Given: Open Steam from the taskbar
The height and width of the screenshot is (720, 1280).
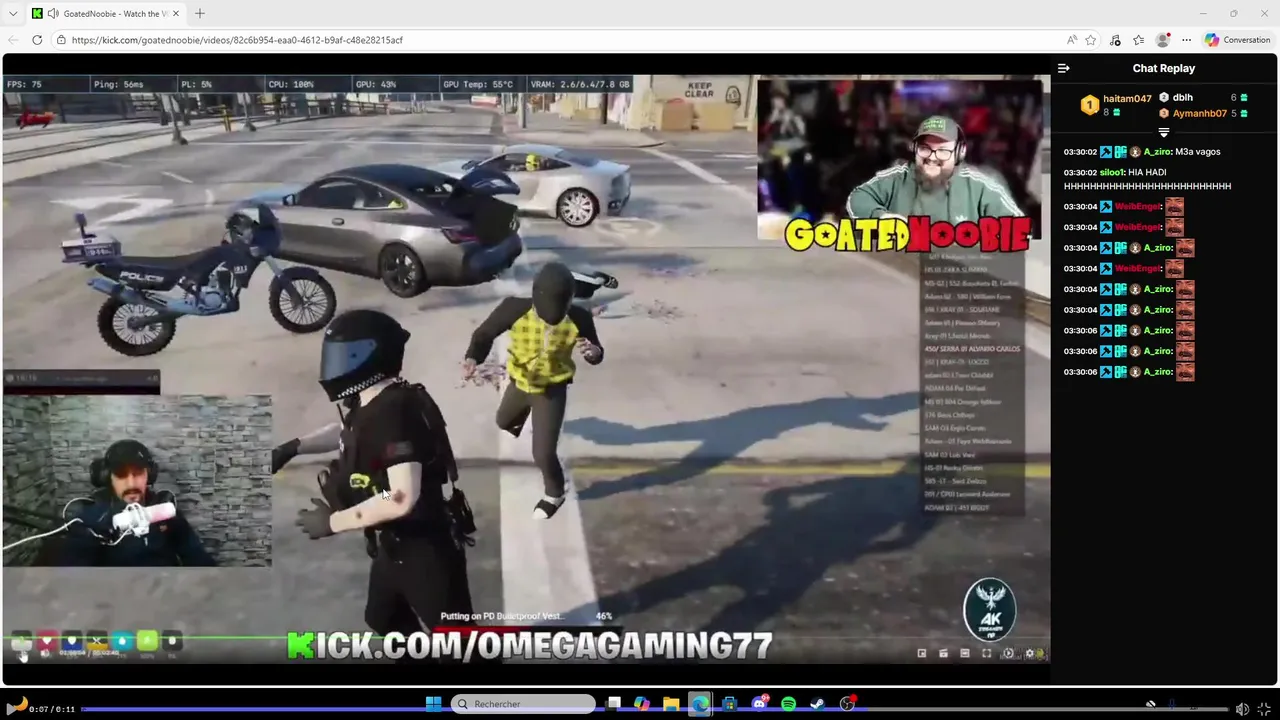Looking at the screenshot, I should point(817,704).
